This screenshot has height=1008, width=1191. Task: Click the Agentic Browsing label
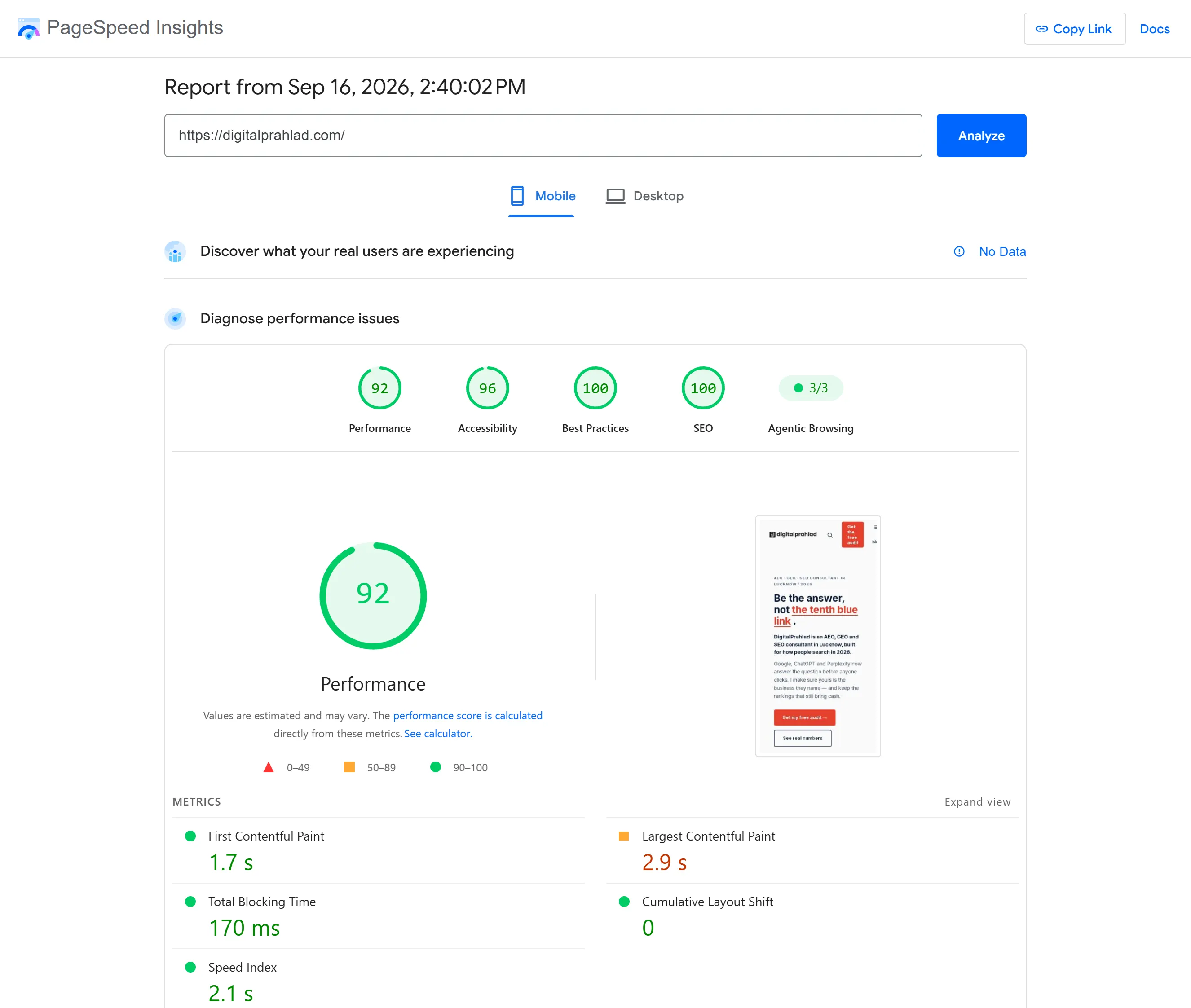pos(810,428)
